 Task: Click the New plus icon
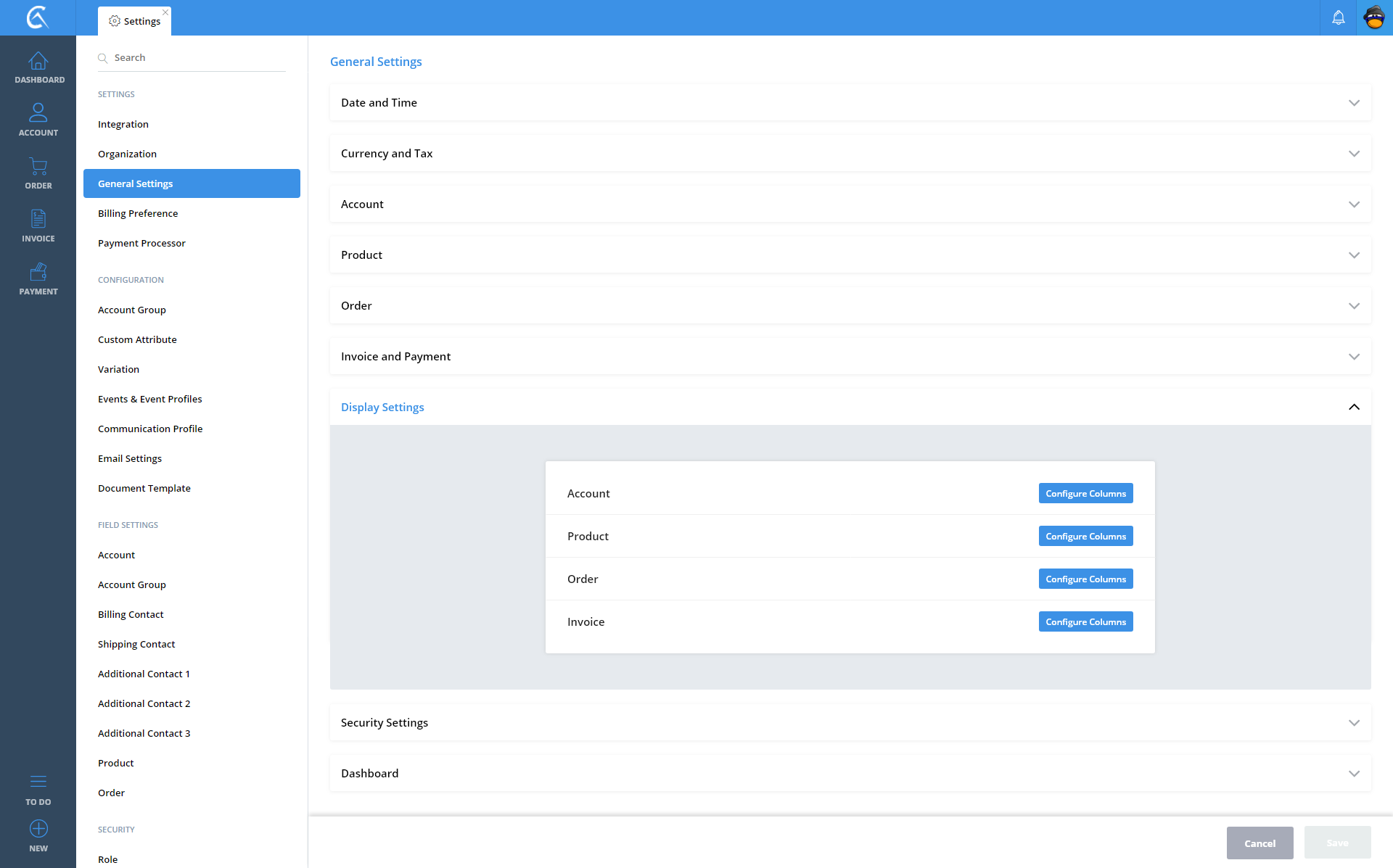pos(38,835)
